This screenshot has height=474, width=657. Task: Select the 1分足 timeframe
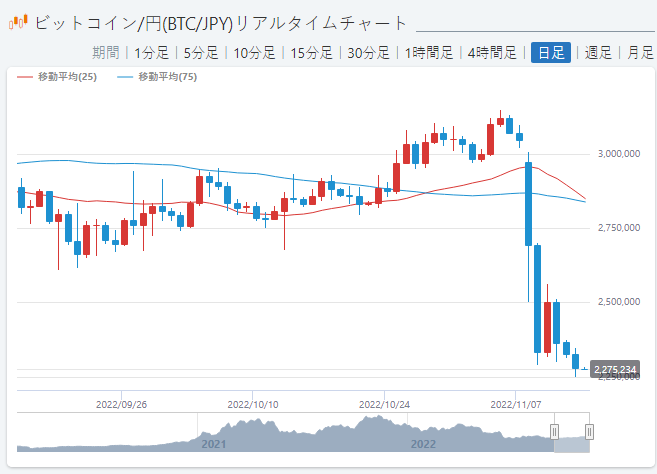tap(151, 53)
